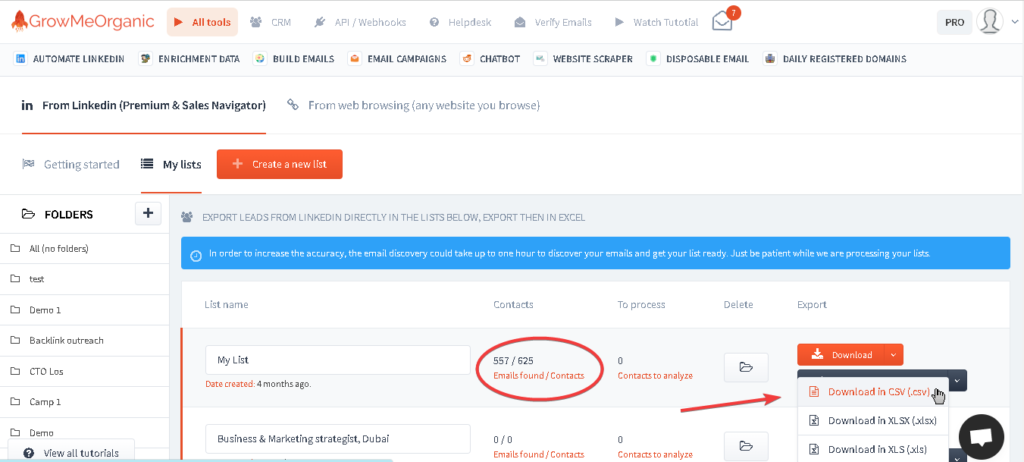1024x462 pixels.
Task: Expand orange Download dropdown arrow
Action: [894, 355]
